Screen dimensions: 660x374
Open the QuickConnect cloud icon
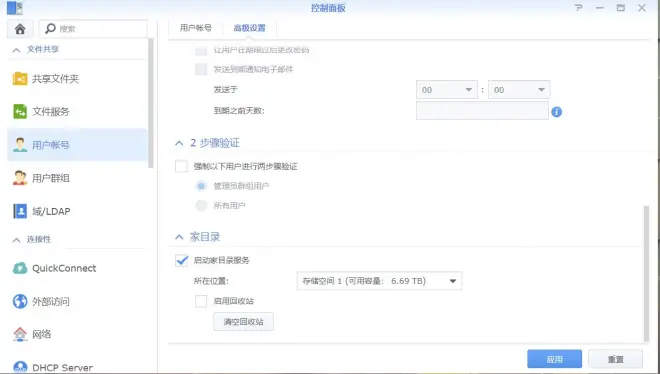coord(20,268)
